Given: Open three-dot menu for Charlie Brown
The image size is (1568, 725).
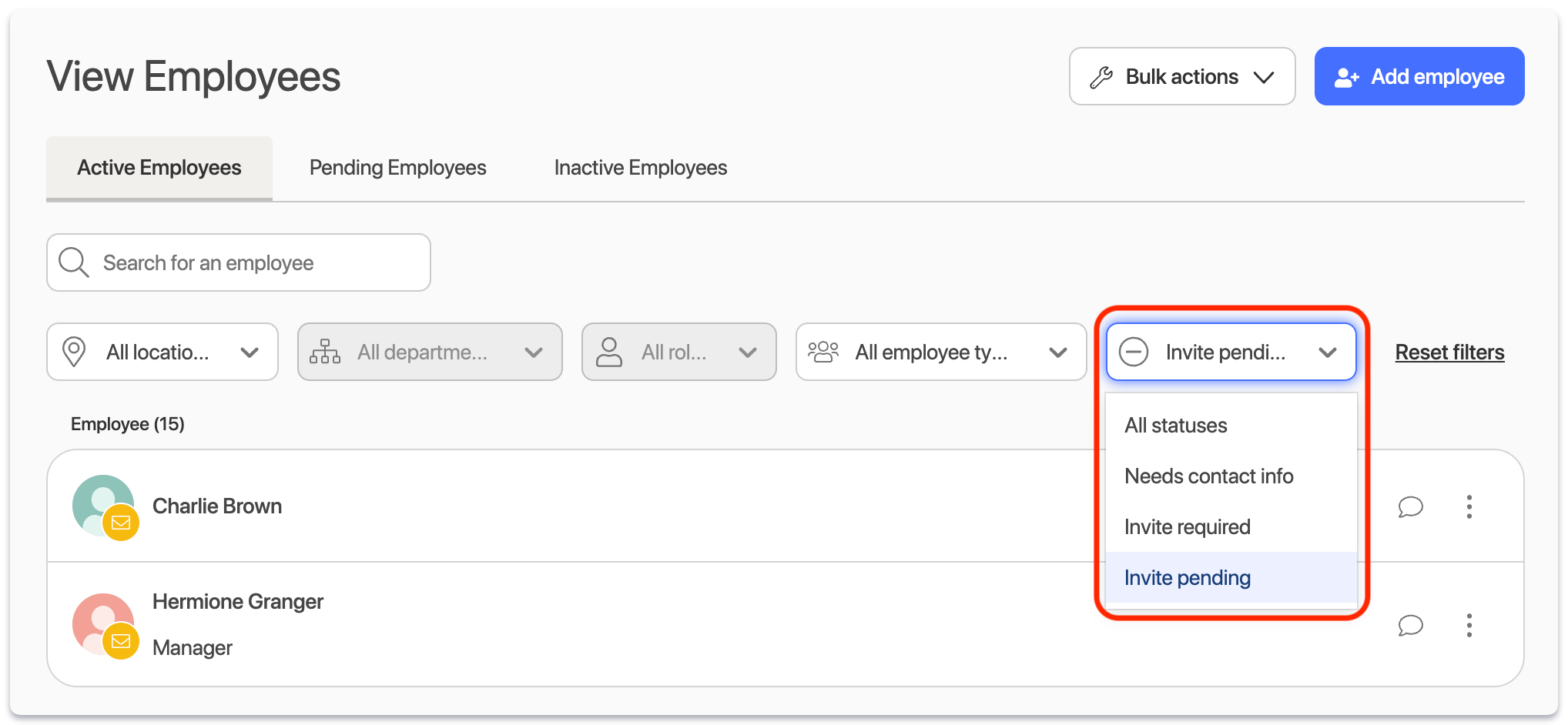Looking at the screenshot, I should point(1469,506).
